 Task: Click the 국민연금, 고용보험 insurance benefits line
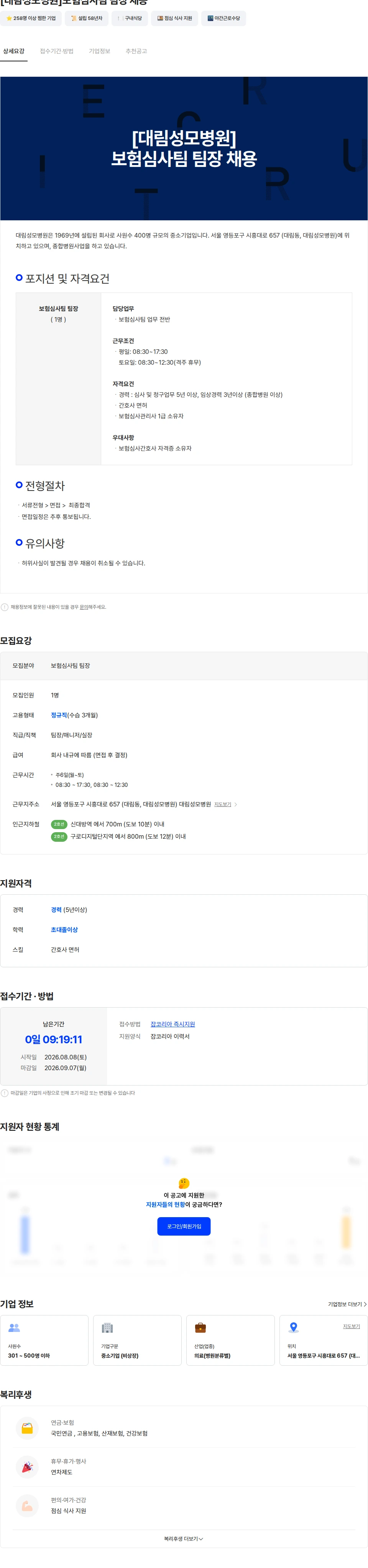click(x=99, y=1434)
